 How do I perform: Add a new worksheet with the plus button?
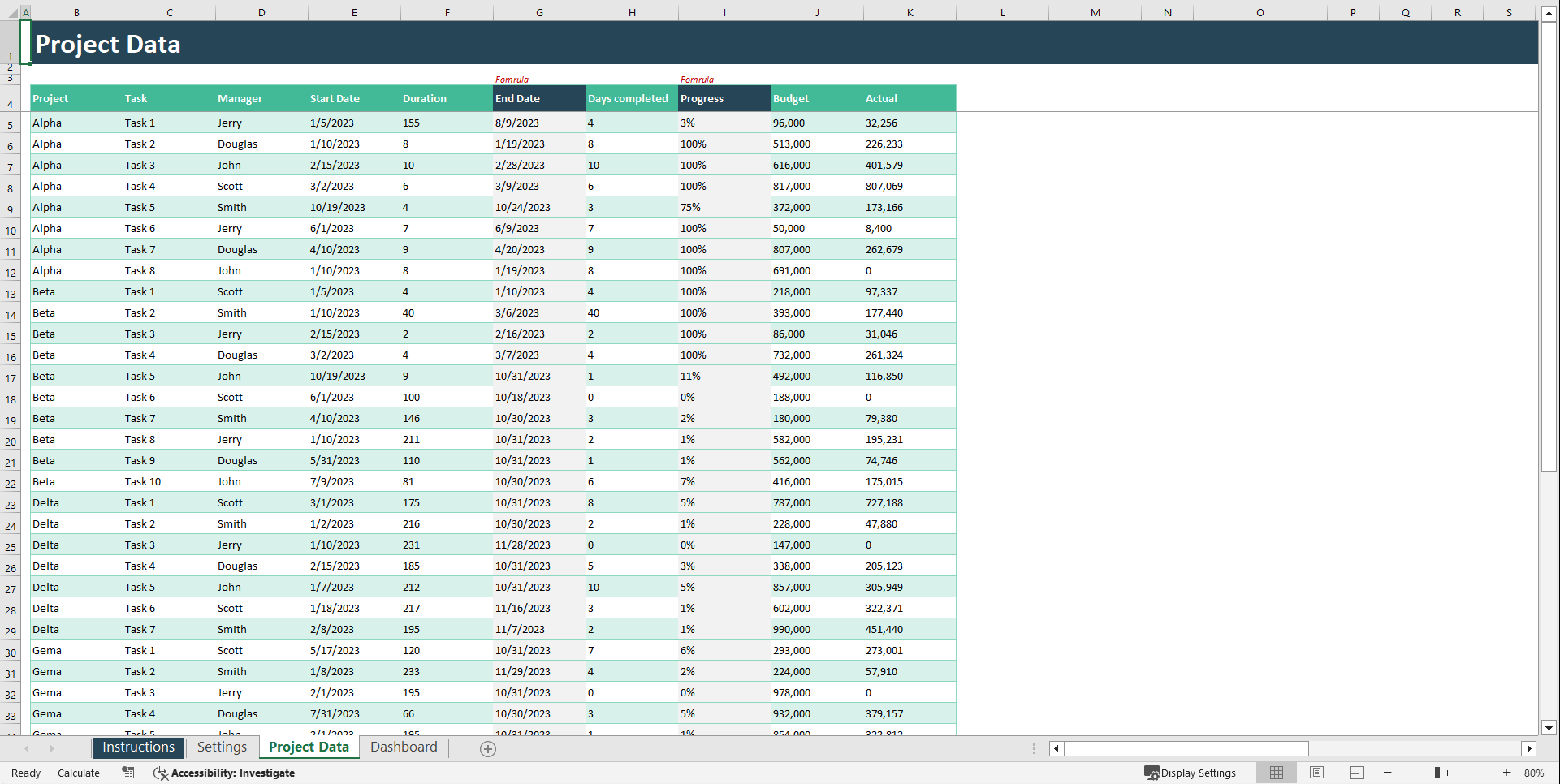[487, 748]
